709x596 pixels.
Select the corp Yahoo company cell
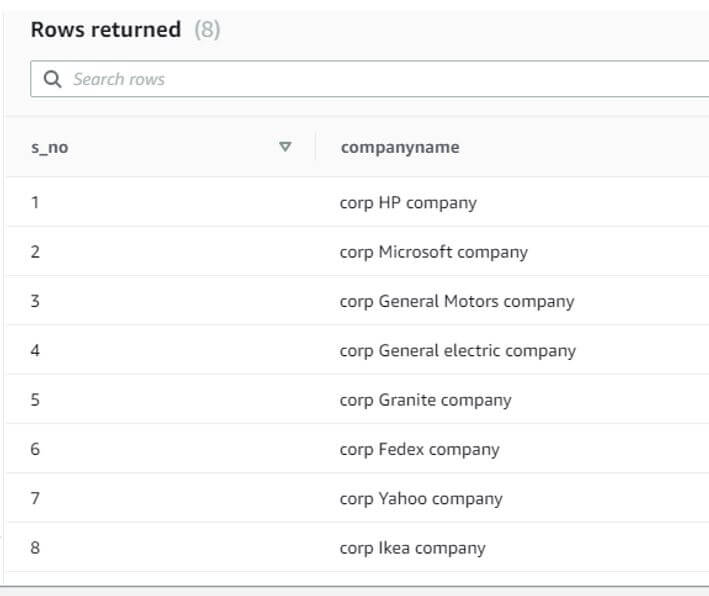tap(421, 499)
